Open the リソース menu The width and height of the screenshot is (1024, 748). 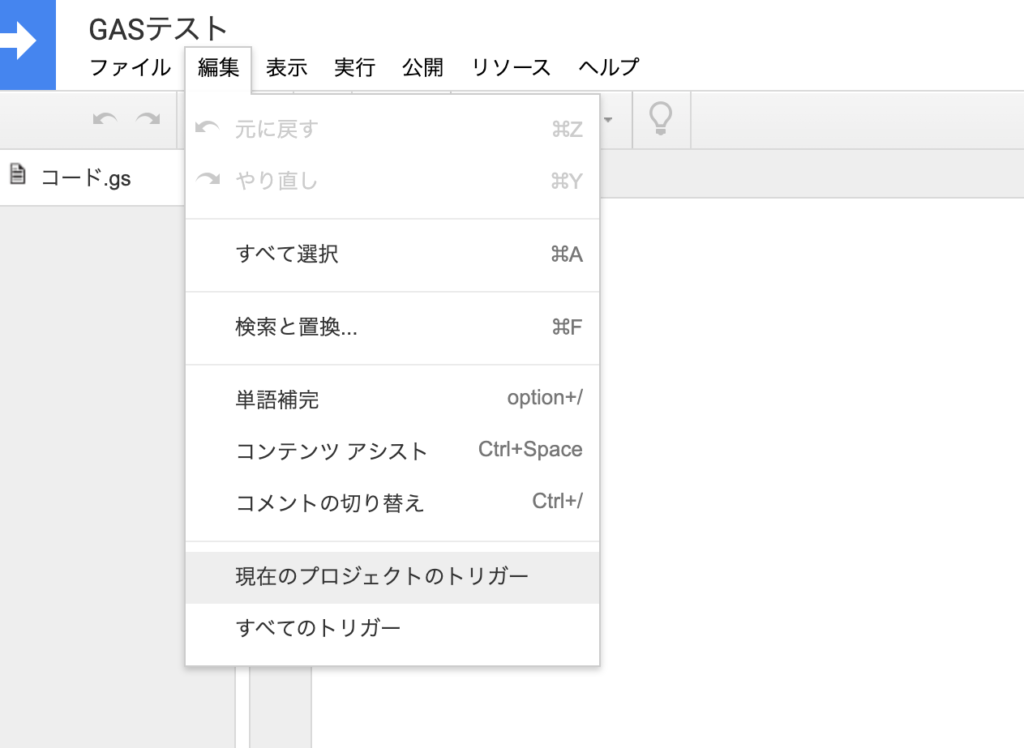(x=511, y=67)
